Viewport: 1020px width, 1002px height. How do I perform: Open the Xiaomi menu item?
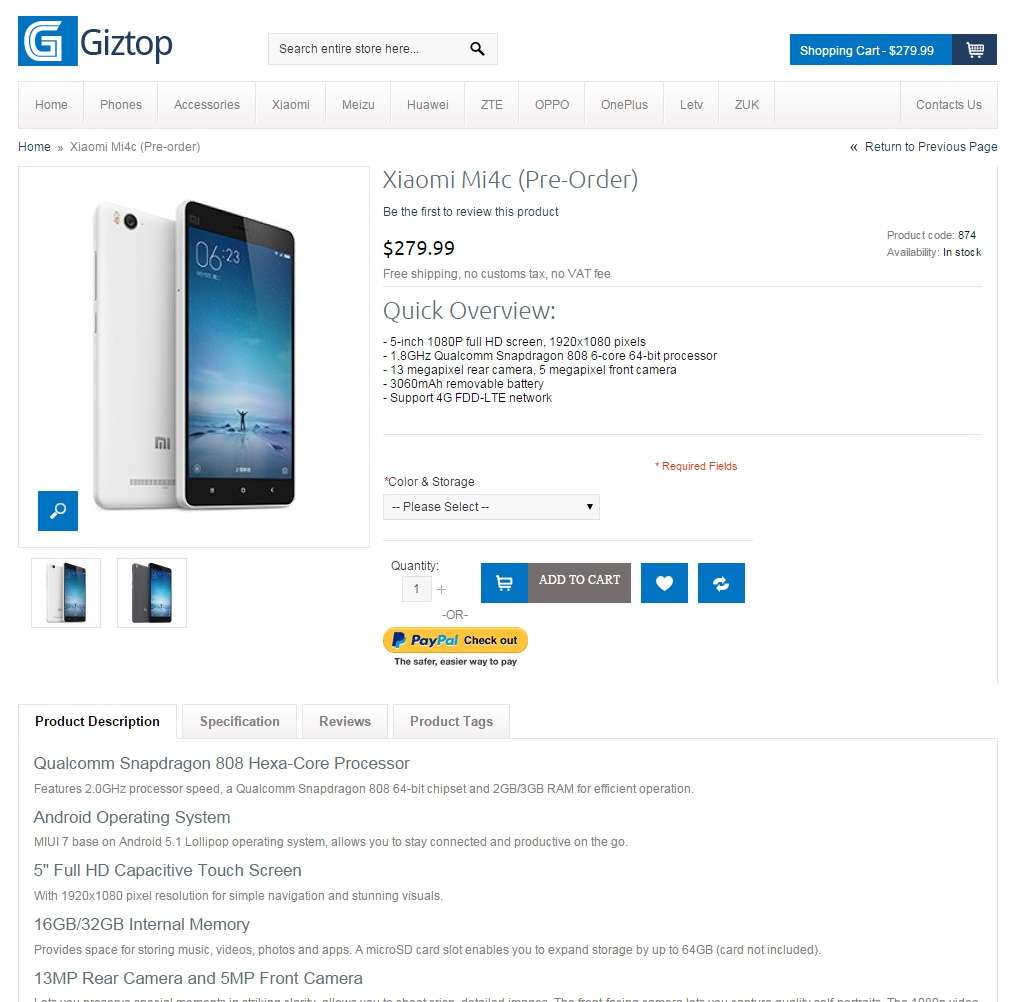[291, 105]
